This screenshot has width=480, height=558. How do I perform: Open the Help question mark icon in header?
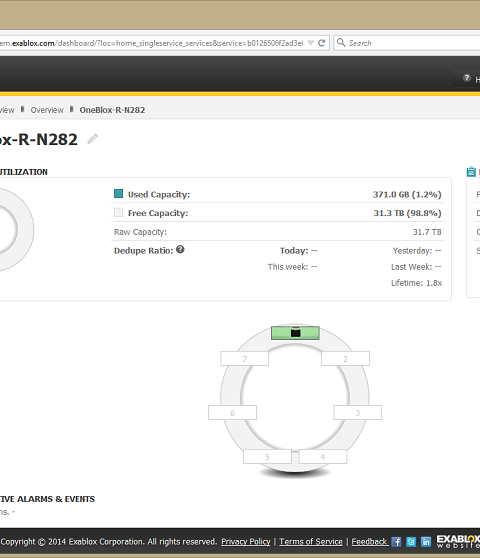point(466,78)
